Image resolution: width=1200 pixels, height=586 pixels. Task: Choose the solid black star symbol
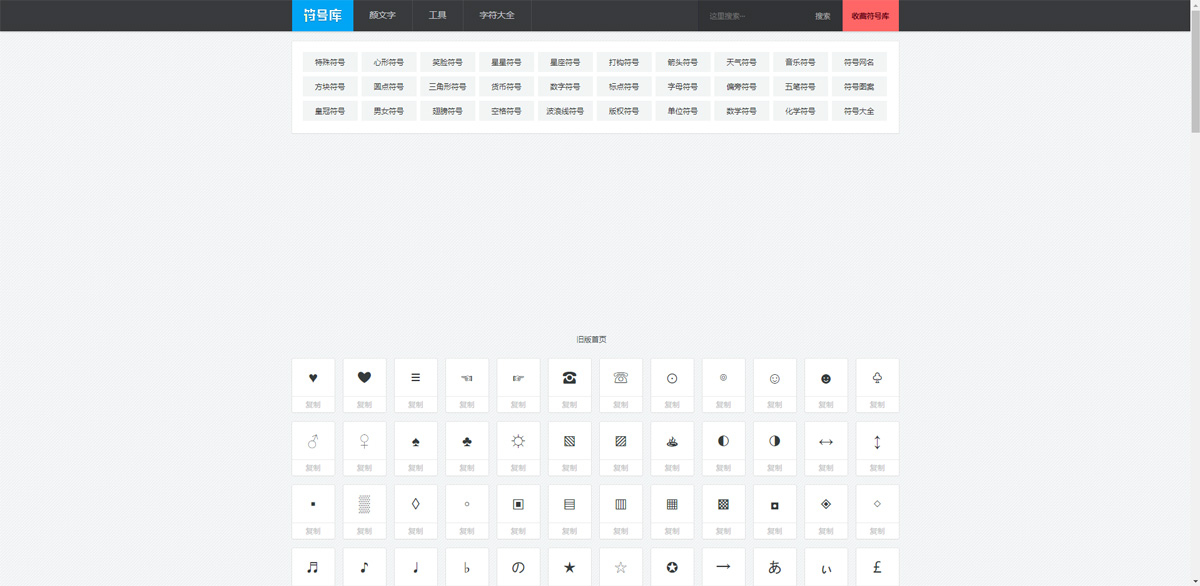point(569,567)
